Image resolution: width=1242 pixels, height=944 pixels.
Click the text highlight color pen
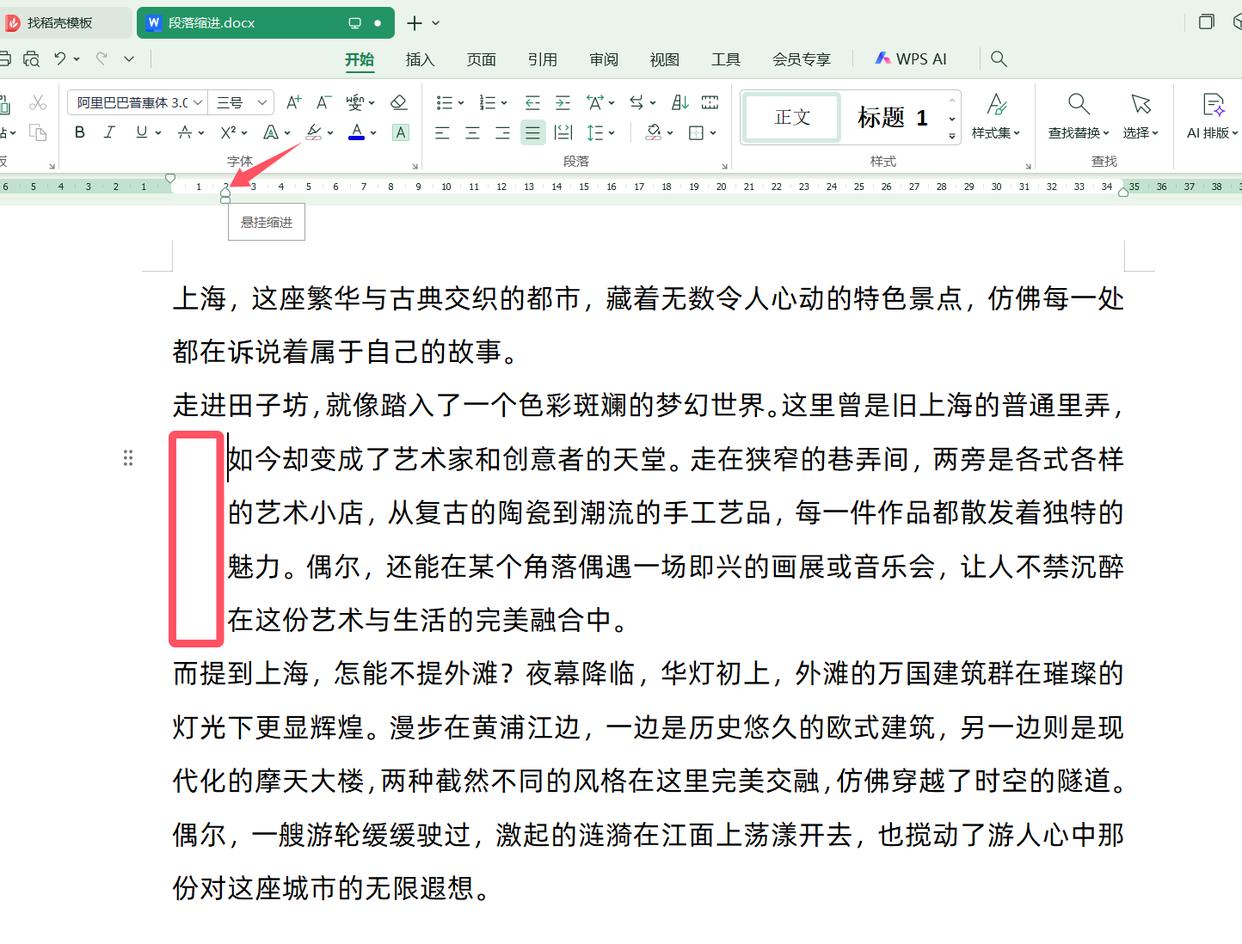313,132
